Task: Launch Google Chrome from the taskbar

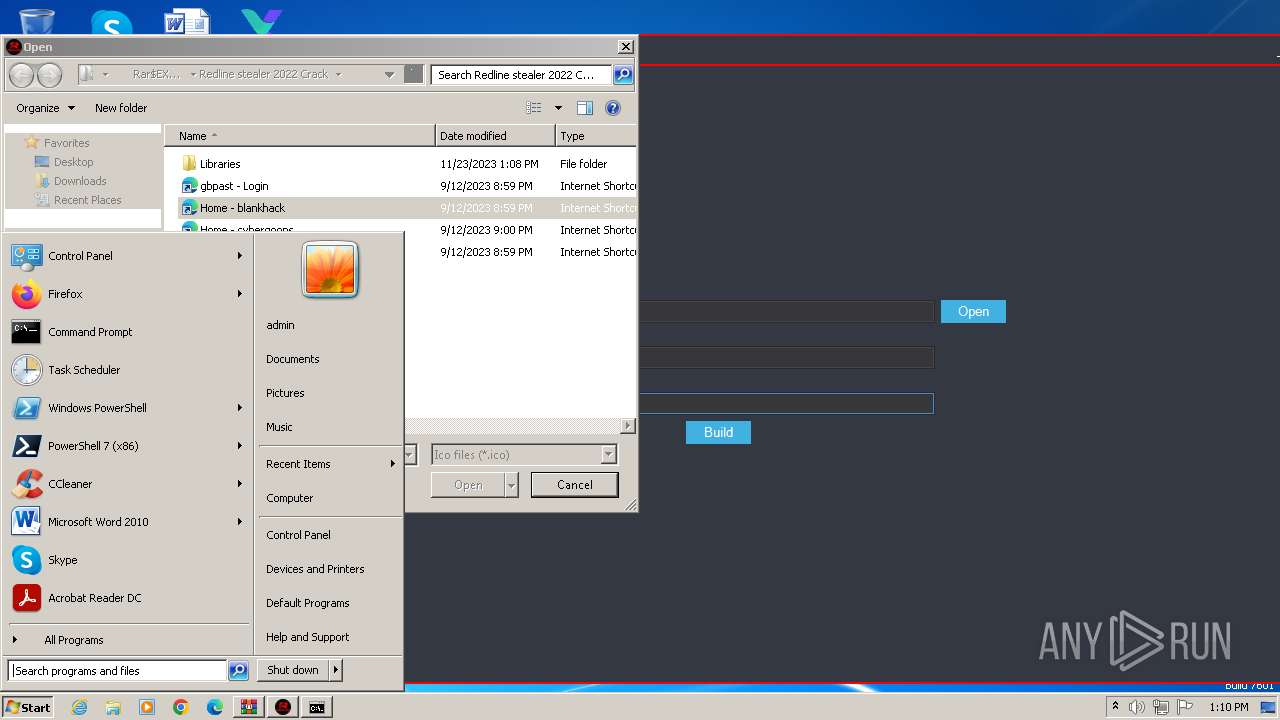Action: (181, 707)
